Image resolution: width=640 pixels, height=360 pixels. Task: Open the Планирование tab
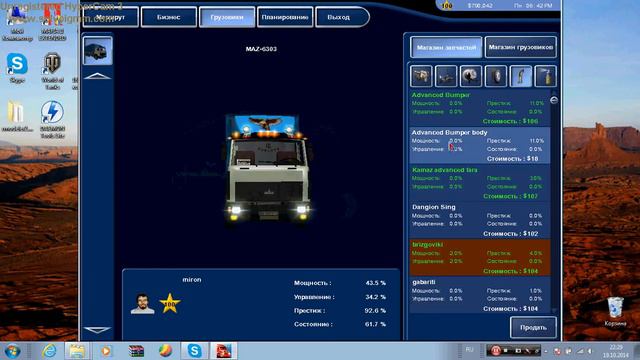285,17
